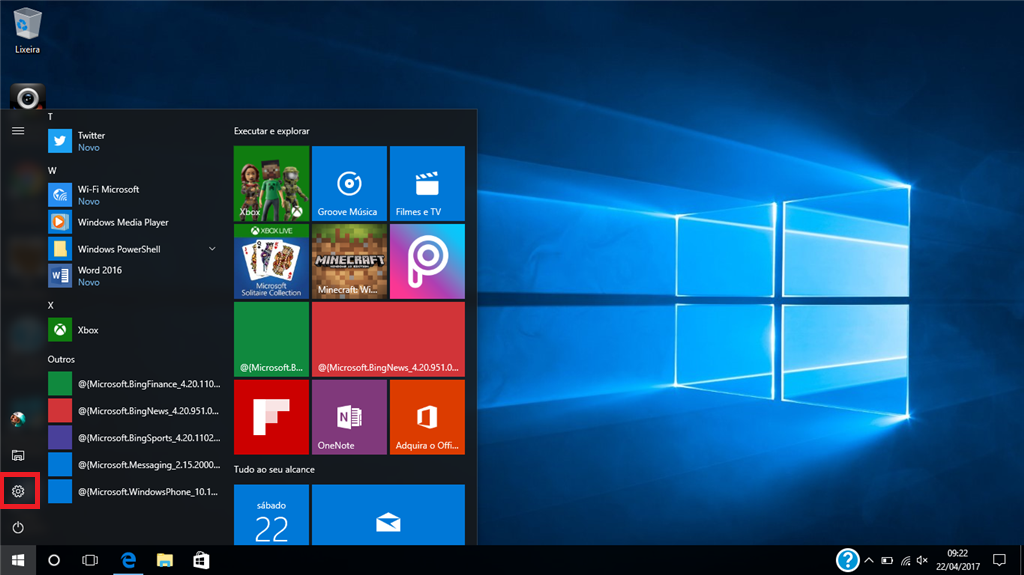Expand Windows PowerShell folder chevron
Viewport: 1024px width, 575px height.
coord(212,249)
